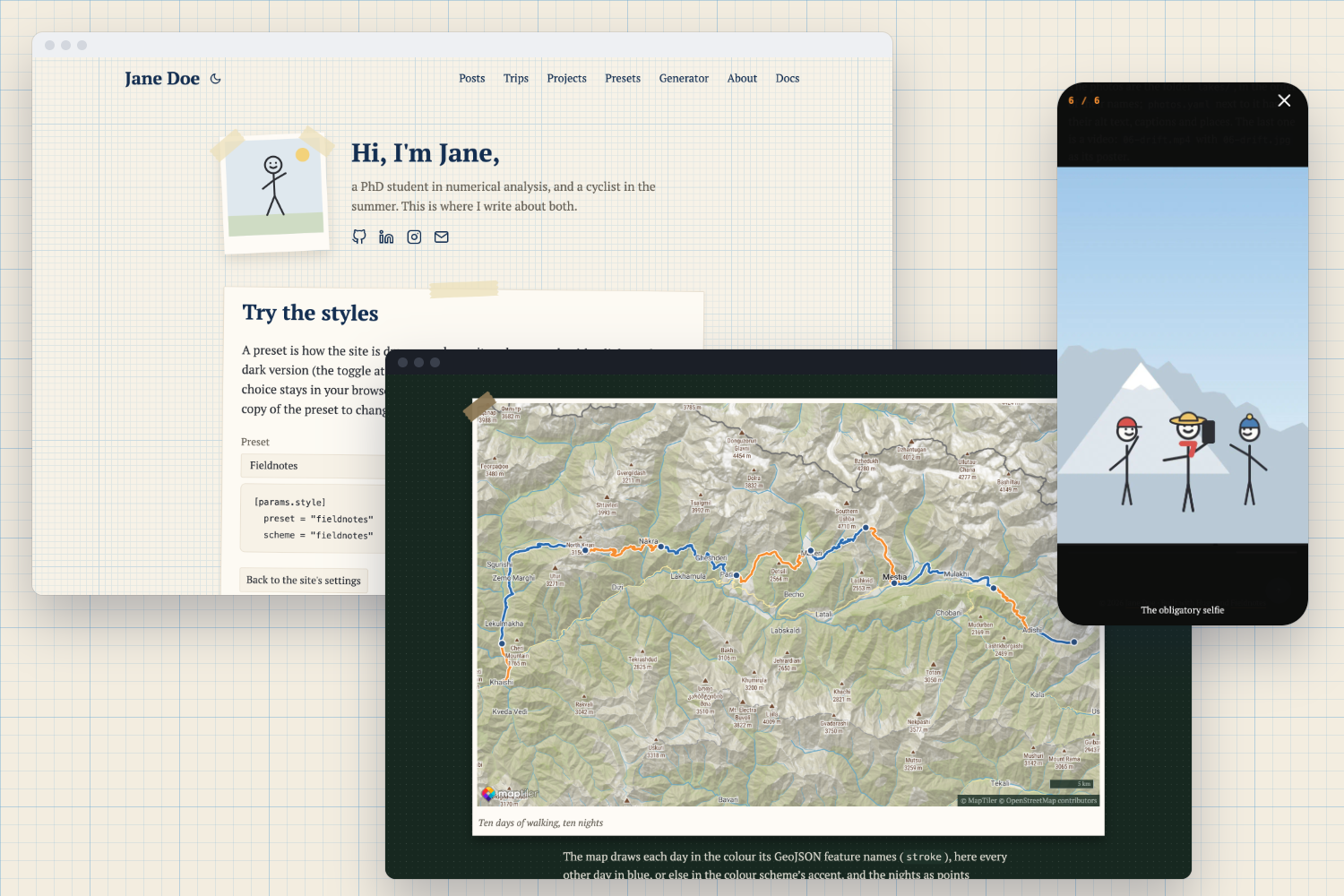This screenshot has width=1344, height=896.
Task: Click the email envelope icon
Action: point(442,237)
